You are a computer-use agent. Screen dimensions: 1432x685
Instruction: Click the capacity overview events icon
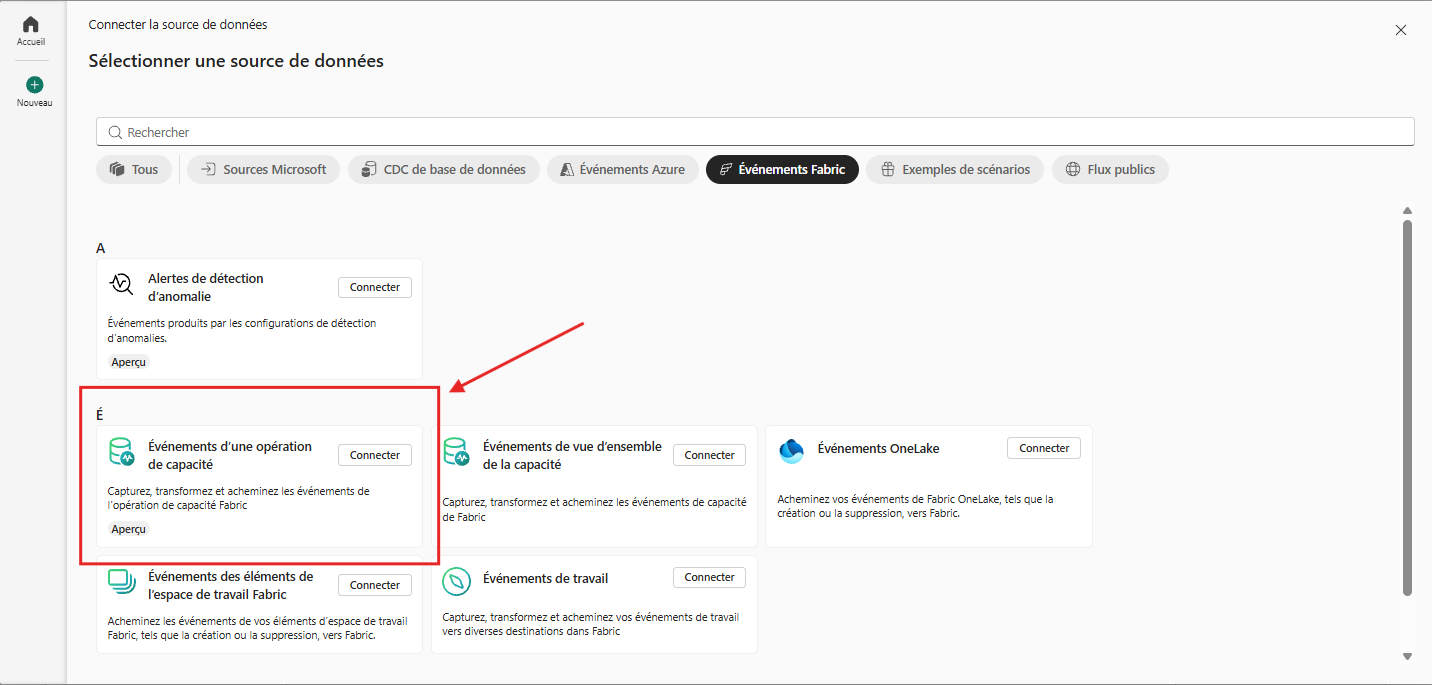[x=456, y=452]
